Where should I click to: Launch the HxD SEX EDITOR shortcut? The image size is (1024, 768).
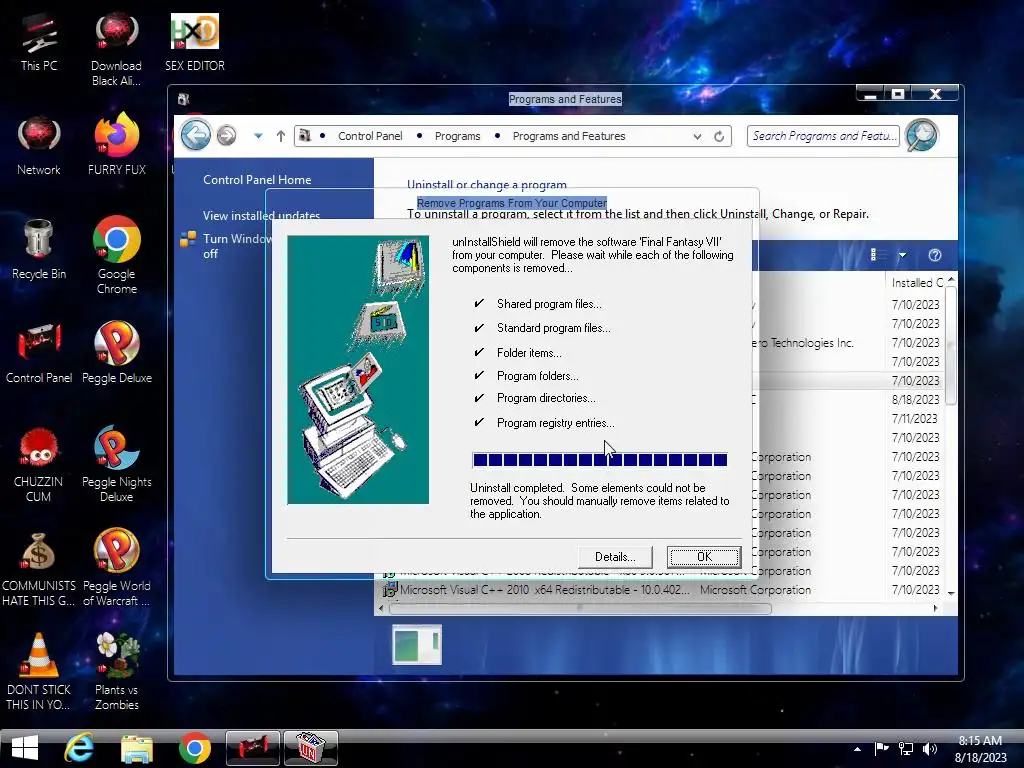tap(195, 43)
